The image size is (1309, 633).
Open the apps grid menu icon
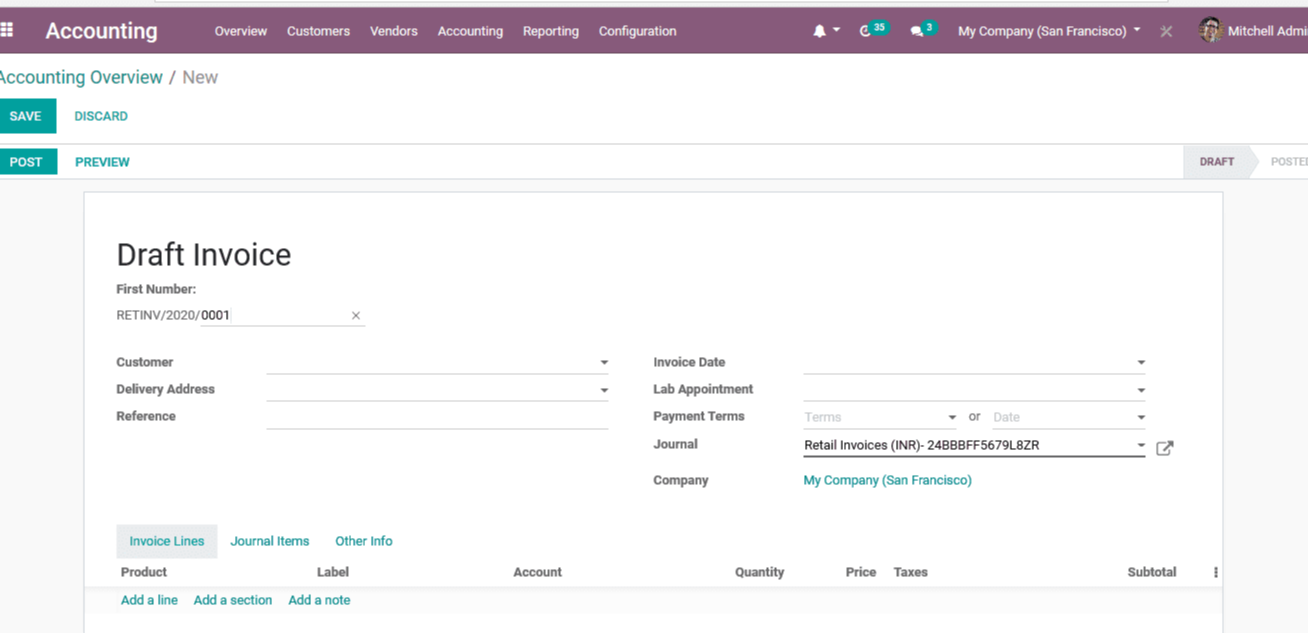click(7, 31)
